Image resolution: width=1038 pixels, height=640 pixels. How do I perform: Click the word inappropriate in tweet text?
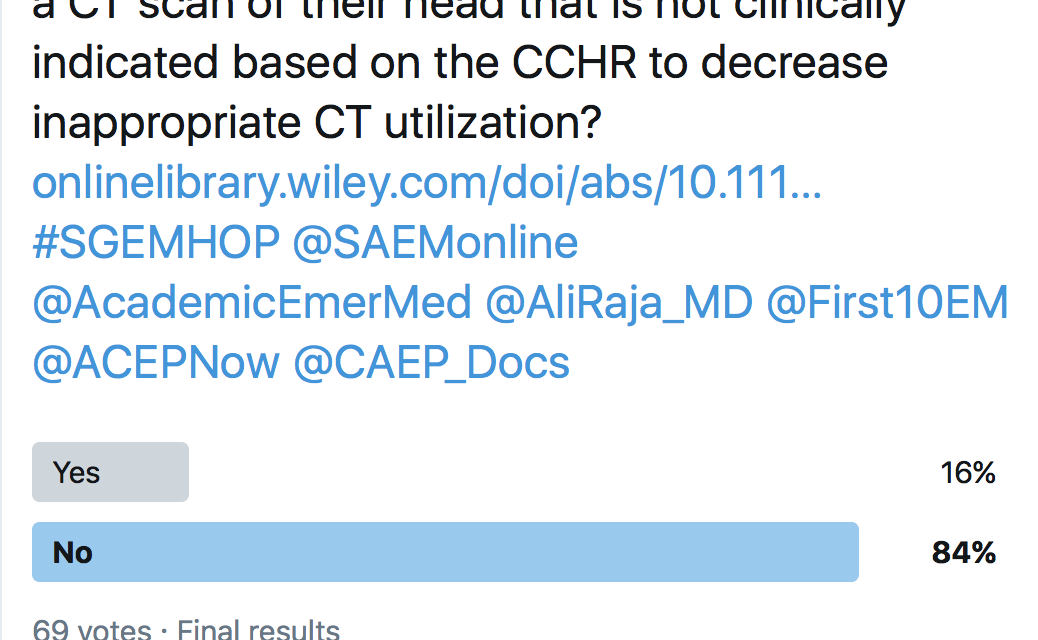click(165, 124)
